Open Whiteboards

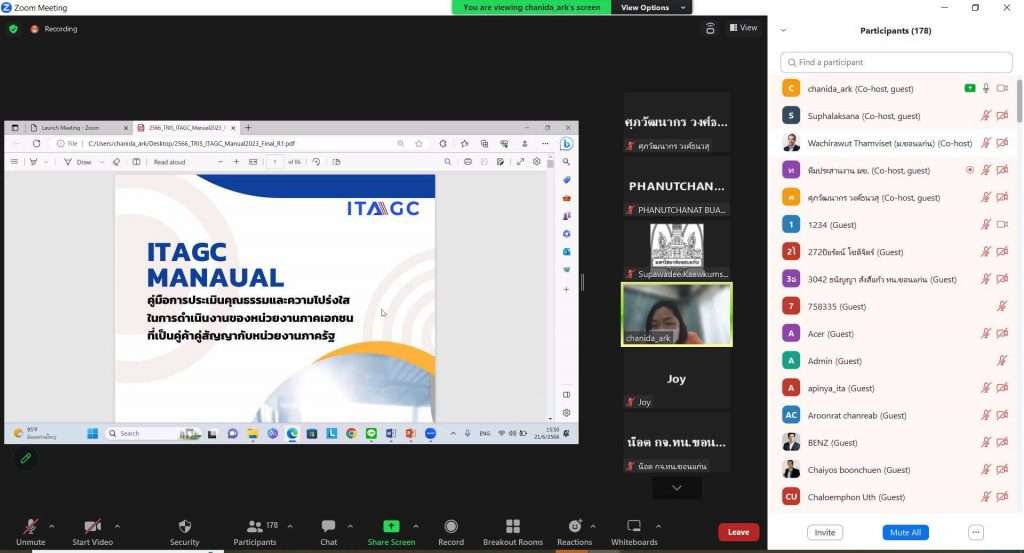(x=634, y=532)
